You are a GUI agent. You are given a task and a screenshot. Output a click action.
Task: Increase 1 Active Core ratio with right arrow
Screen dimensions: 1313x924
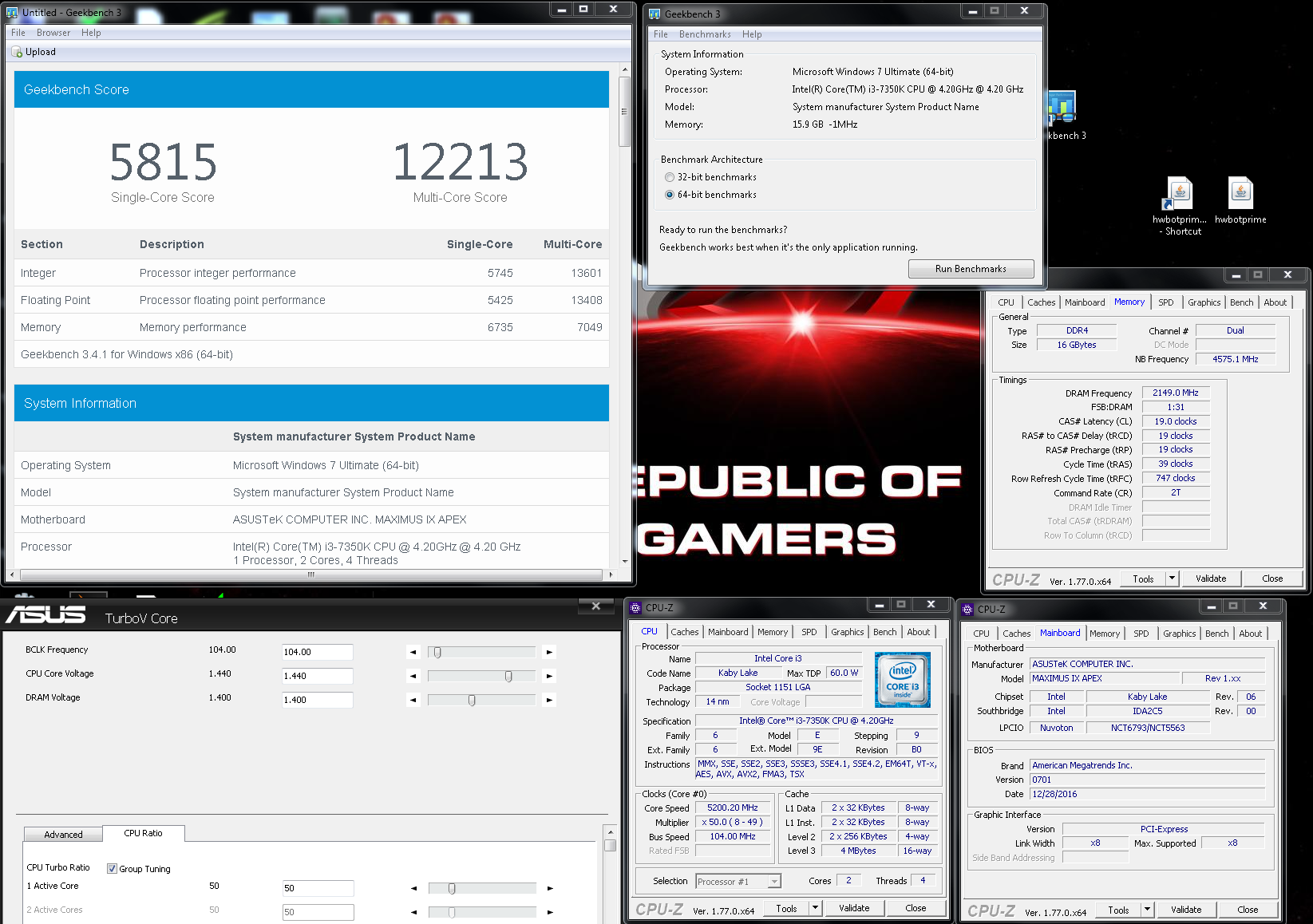(x=550, y=888)
